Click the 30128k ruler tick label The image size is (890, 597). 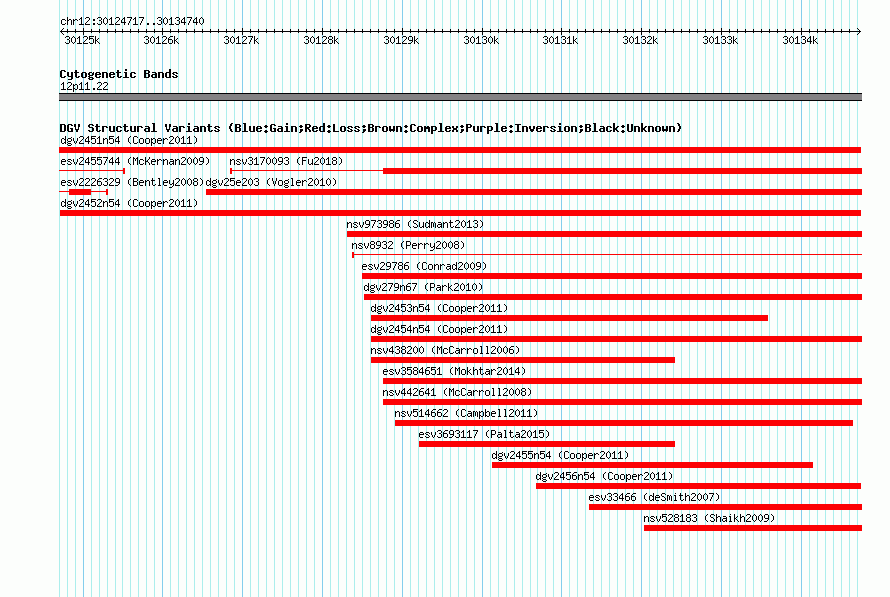coord(321,40)
